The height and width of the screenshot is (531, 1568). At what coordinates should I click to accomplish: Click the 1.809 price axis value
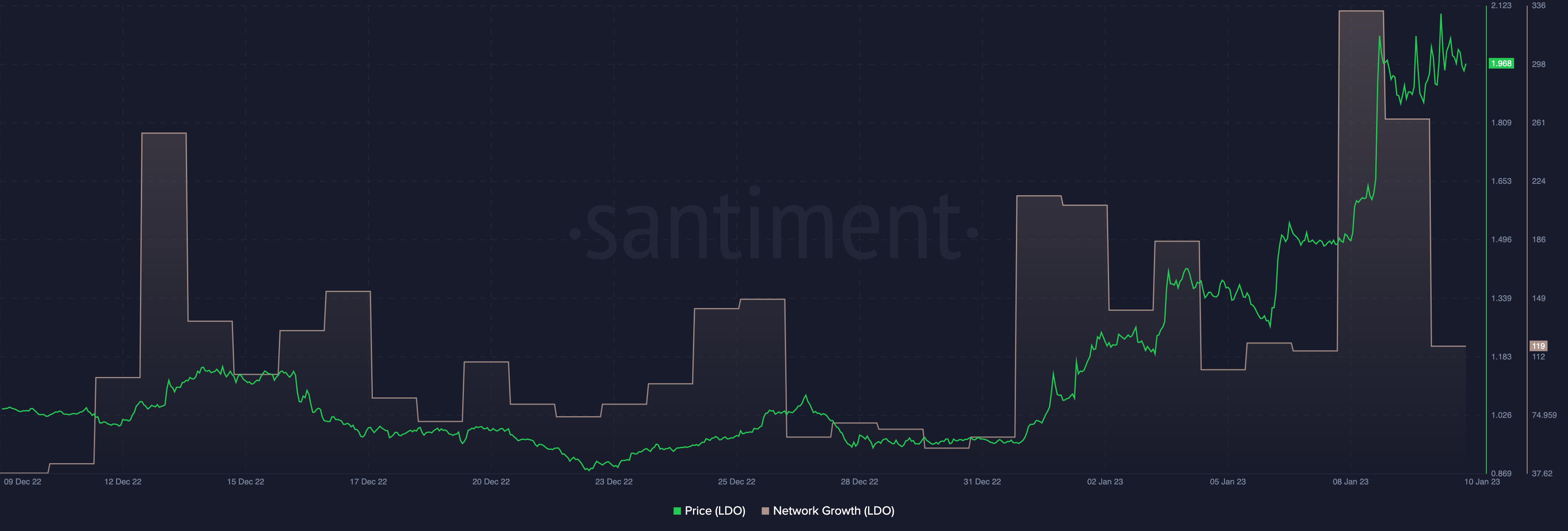pos(1501,123)
